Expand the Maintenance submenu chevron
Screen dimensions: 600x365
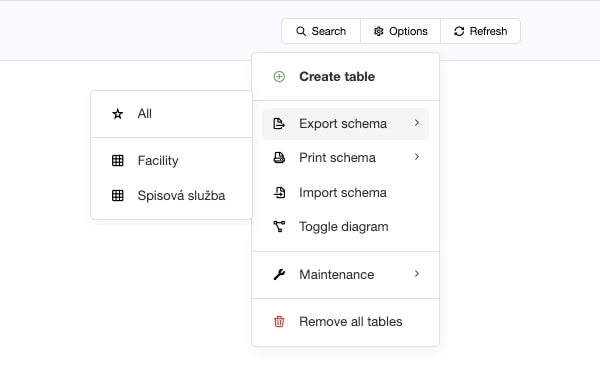click(x=417, y=274)
